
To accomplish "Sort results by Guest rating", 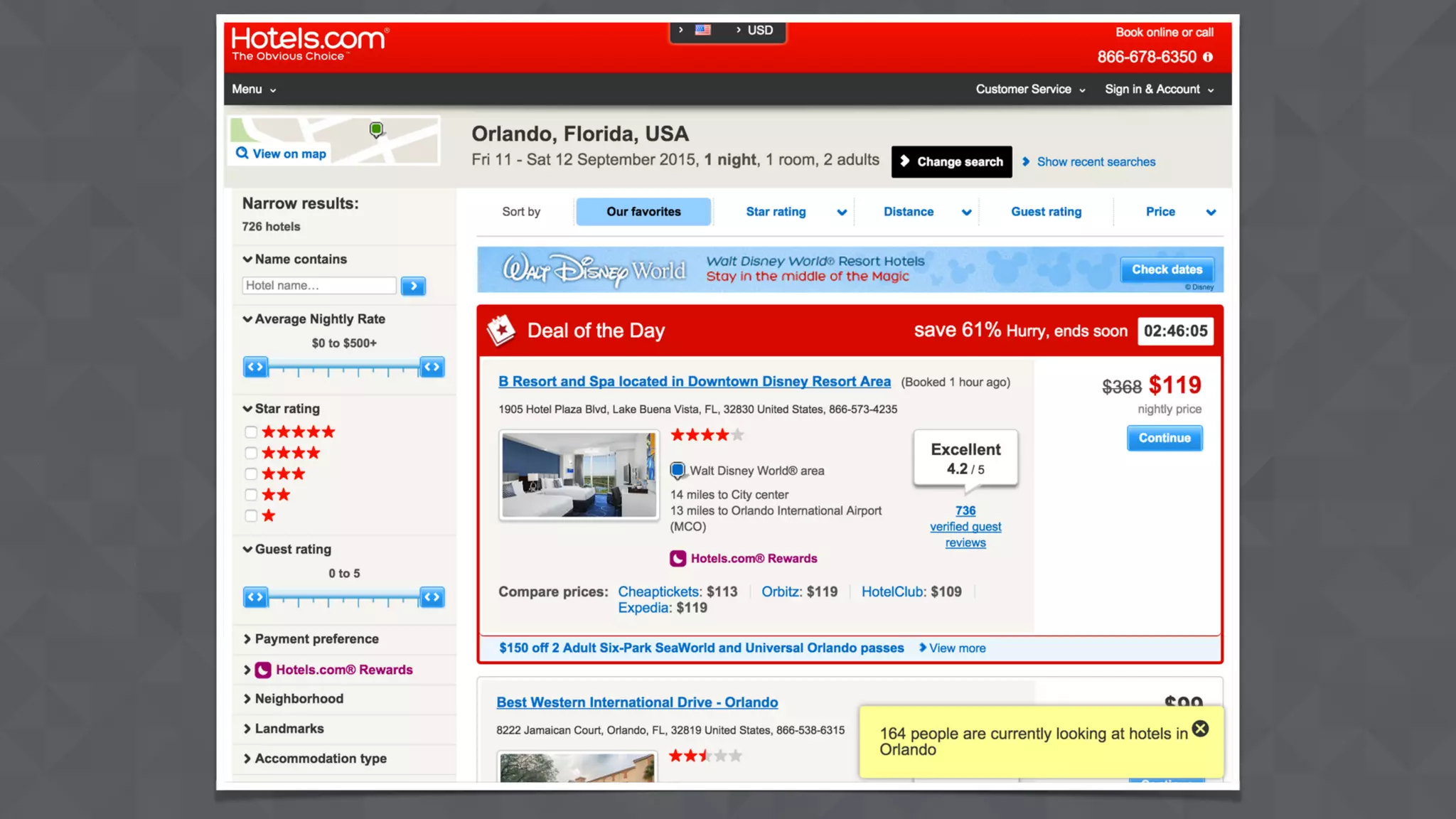I will coord(1046,212).
